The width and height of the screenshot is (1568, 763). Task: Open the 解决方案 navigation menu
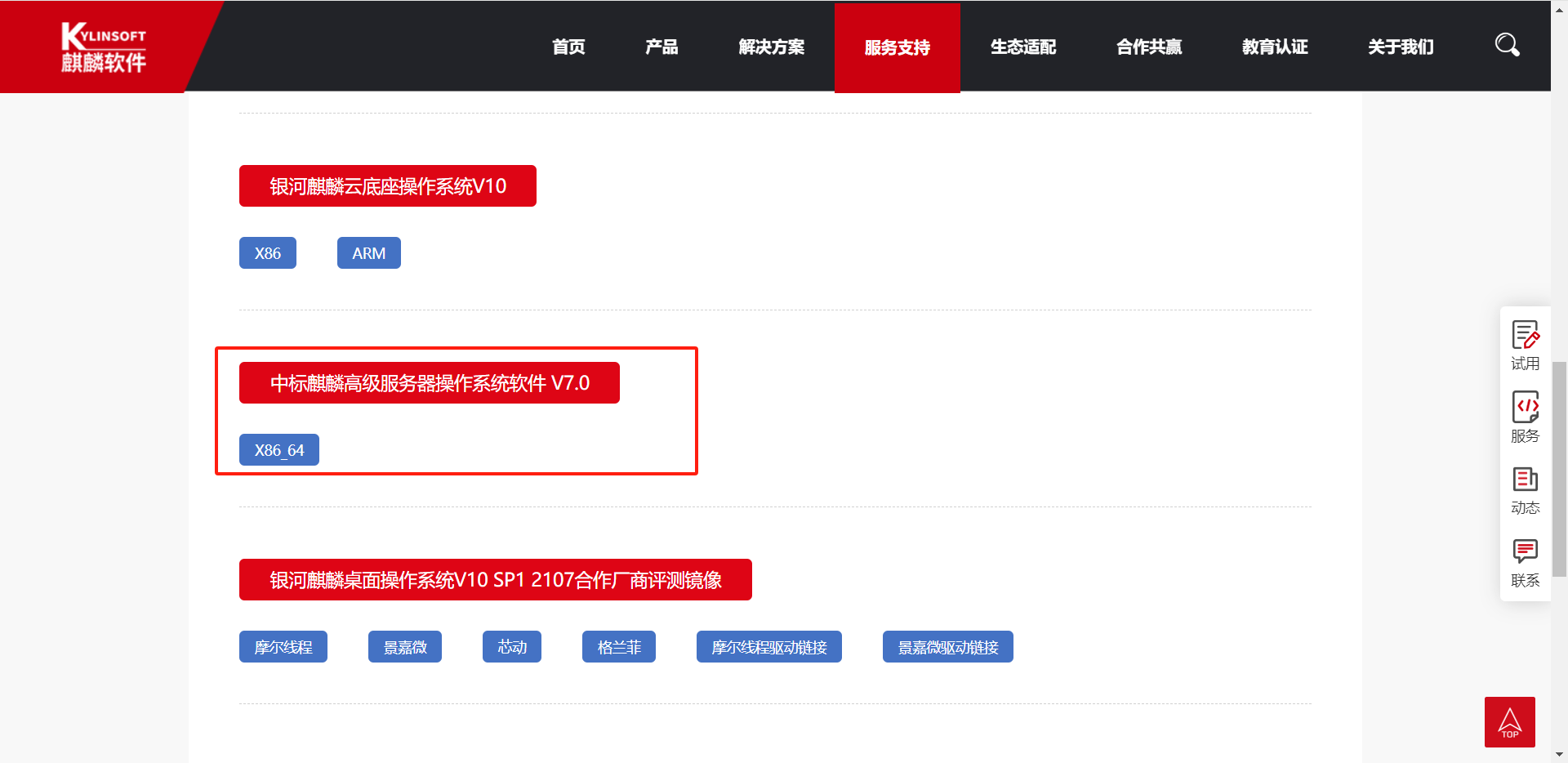772,47
